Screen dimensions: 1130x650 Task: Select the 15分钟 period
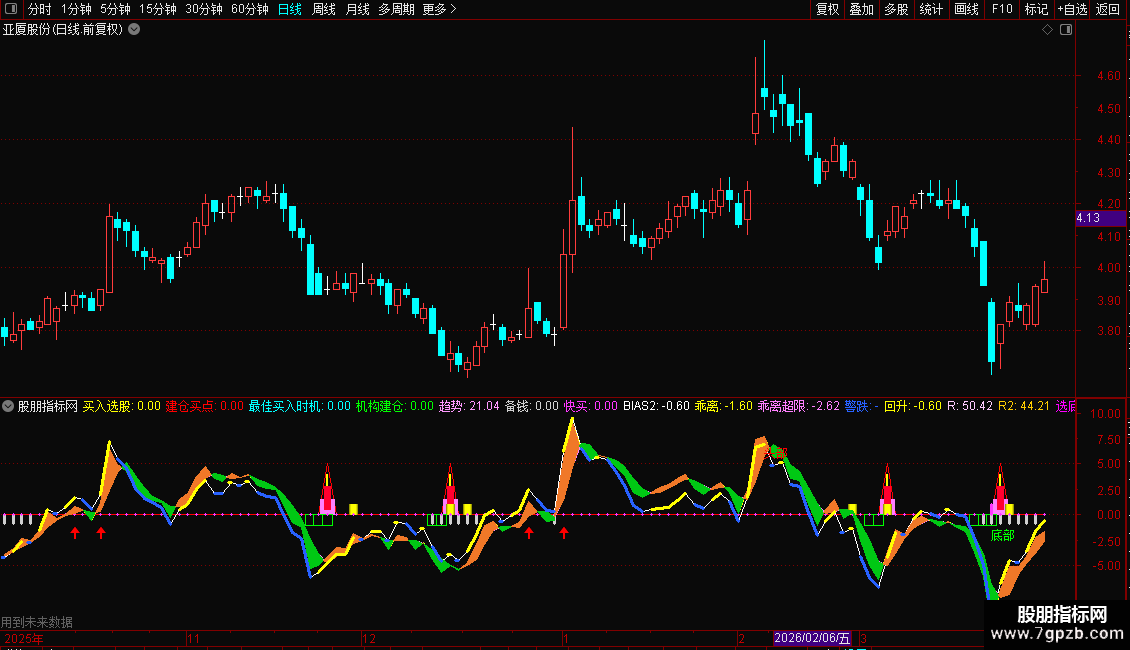pos(158,9)
